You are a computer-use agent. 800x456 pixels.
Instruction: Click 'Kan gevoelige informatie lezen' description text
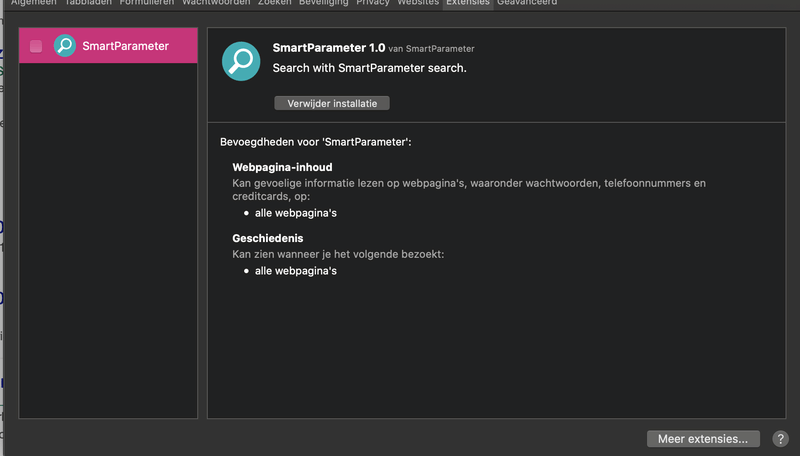(469, 189)
